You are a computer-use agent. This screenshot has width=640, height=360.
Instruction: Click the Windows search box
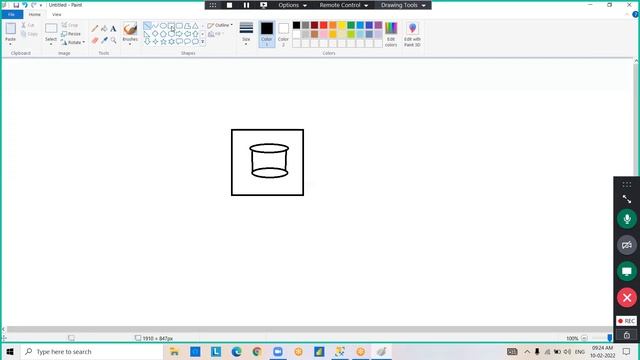pos(92,351)
